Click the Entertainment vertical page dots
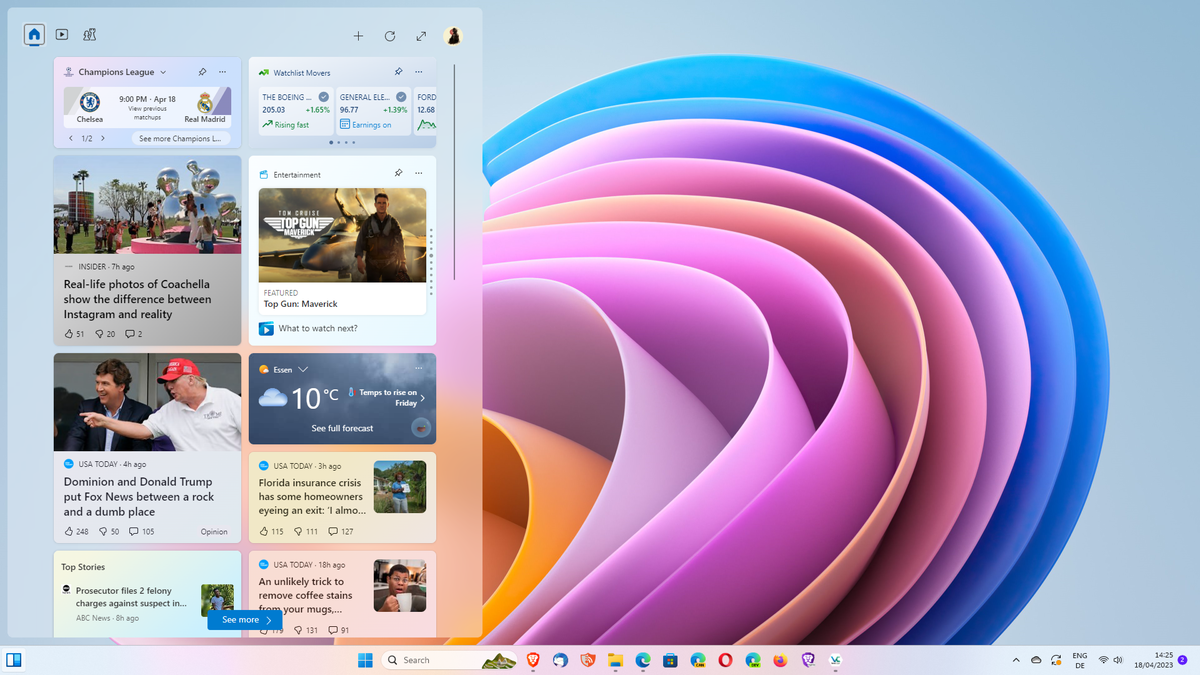Image resolution: width=1200 pixels, height=675 pixels. pos(431,261)
